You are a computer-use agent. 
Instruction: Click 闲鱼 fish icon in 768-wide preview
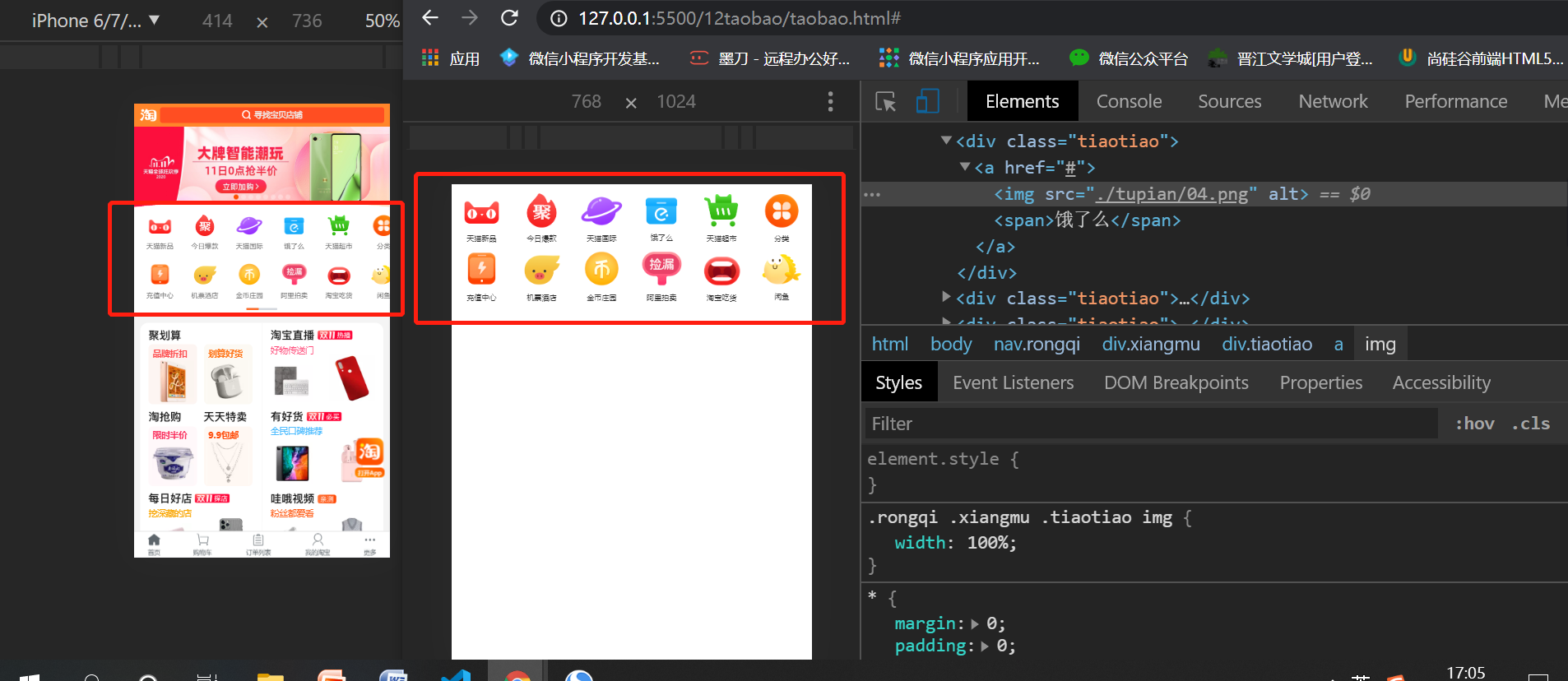click(781, 270)
